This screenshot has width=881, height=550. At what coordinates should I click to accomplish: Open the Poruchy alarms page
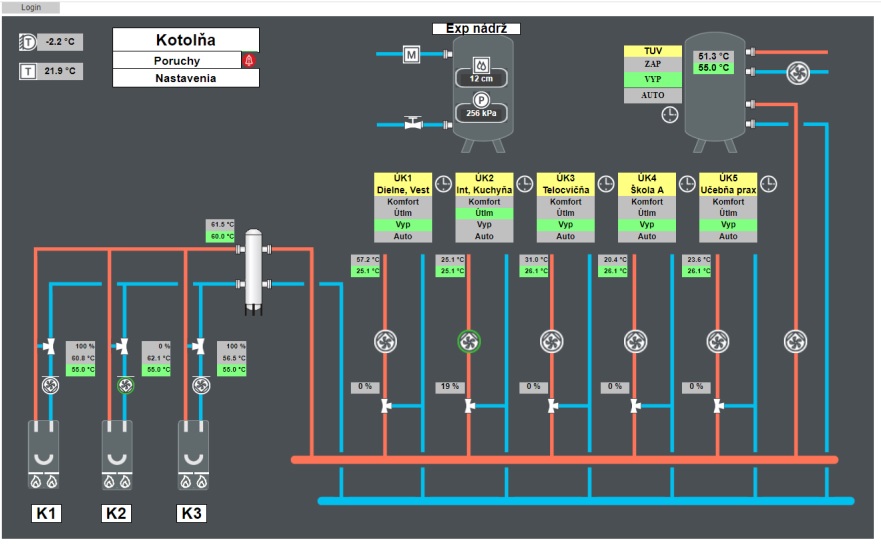(x=177, y=61)
